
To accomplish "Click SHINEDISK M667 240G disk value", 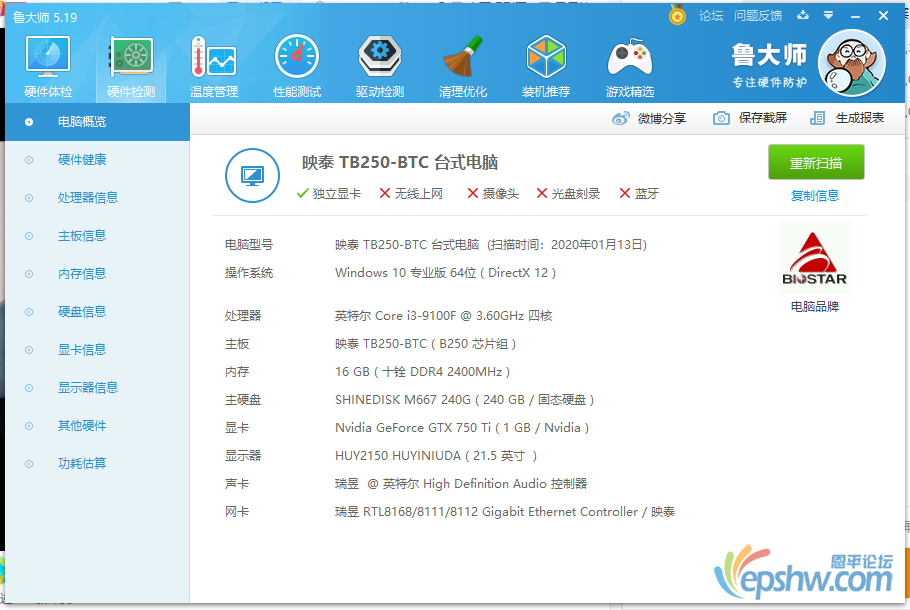I will click(x=464, y=400).
